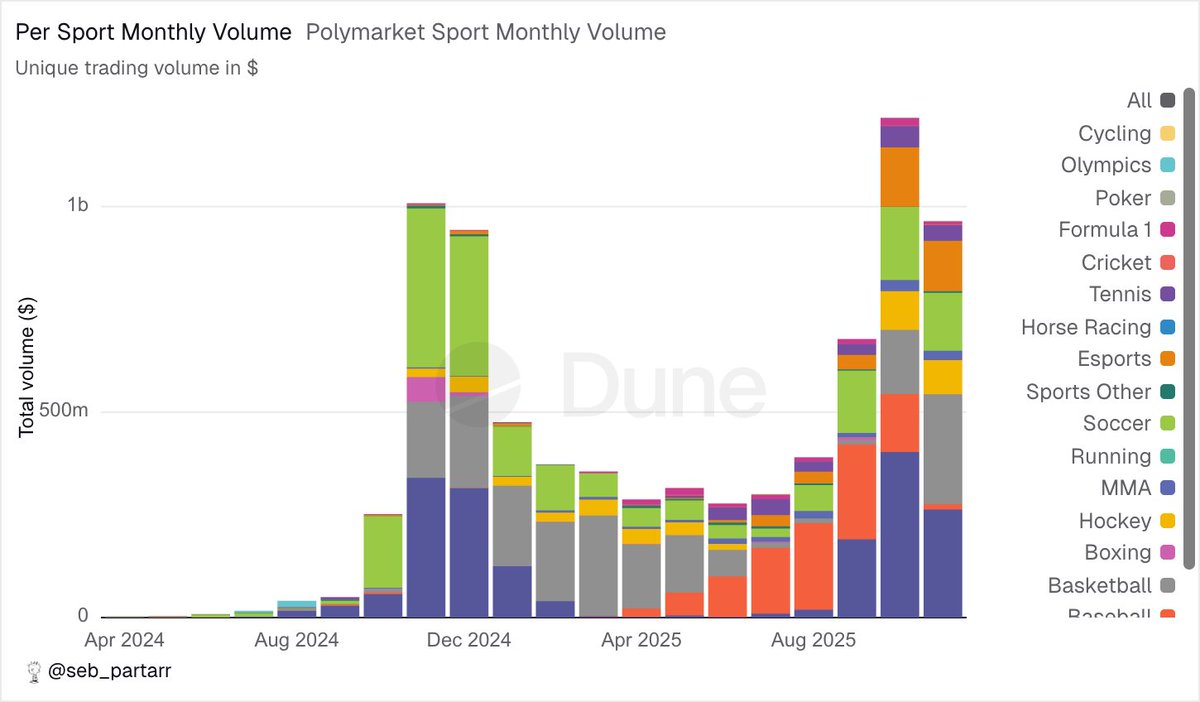Click Polymarket Sport Monthly Volume subtitle
Image resolution: width=1200 pixels, height=702 pixels.
[x=486, y=32]
